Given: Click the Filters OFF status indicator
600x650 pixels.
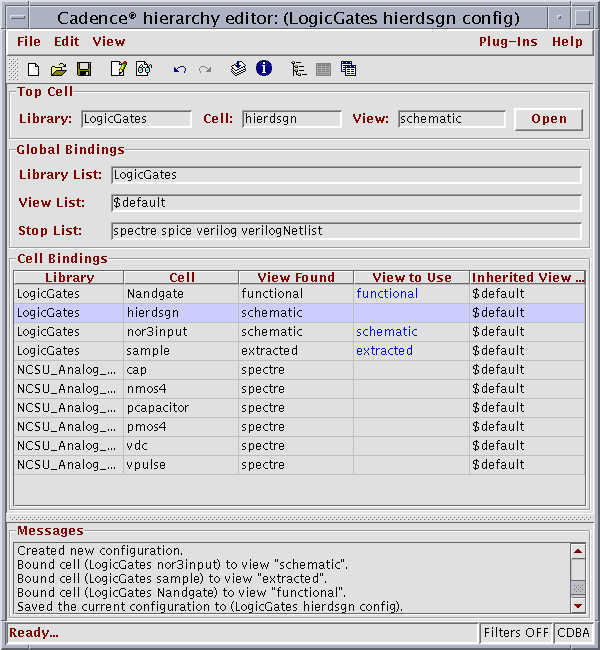Looking at the screenshot, I should coord(516,633).
